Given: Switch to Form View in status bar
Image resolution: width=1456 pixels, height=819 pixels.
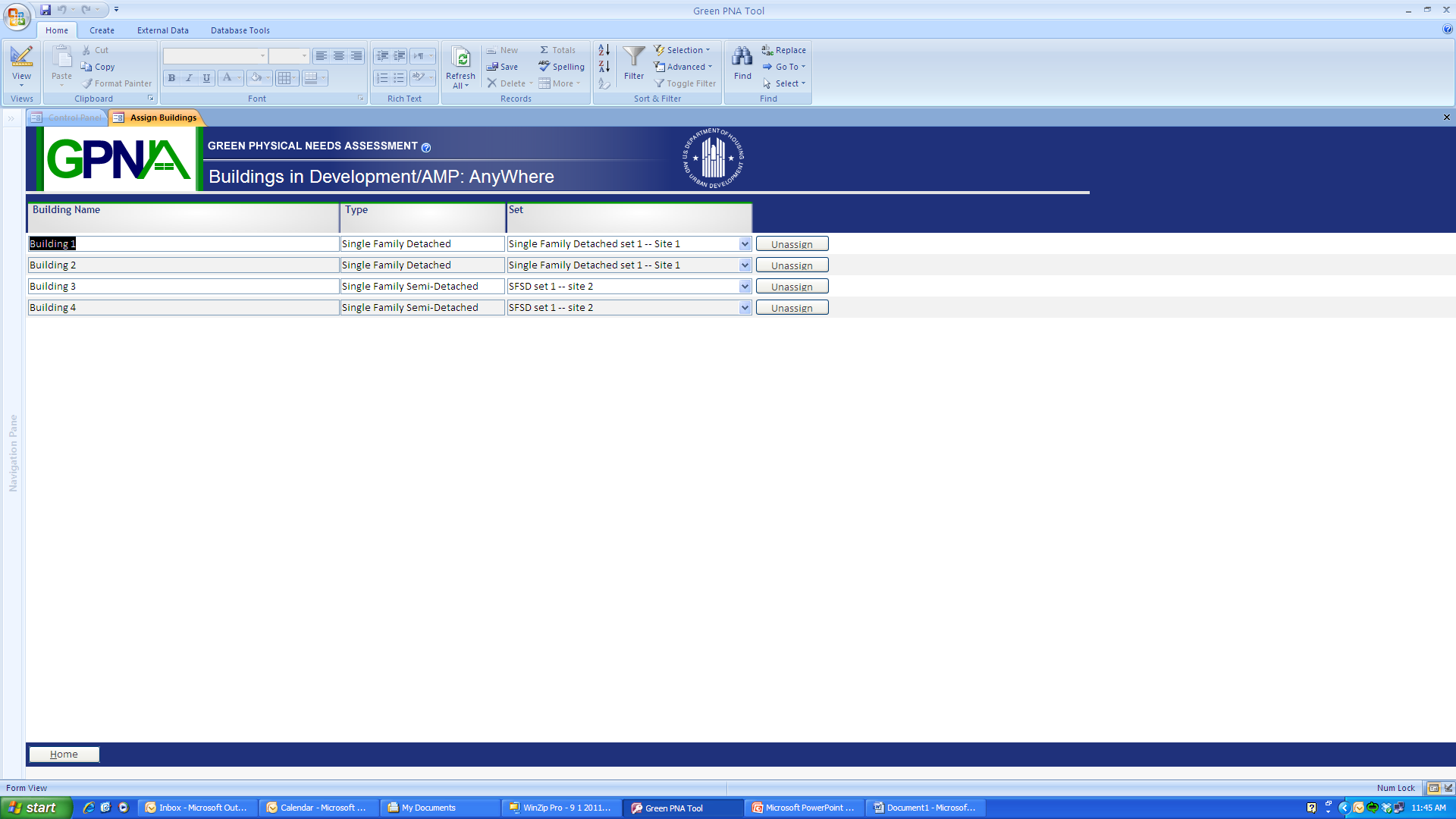Looking at the screenshot, I should pyautogui.click(x=1433, y=788).
